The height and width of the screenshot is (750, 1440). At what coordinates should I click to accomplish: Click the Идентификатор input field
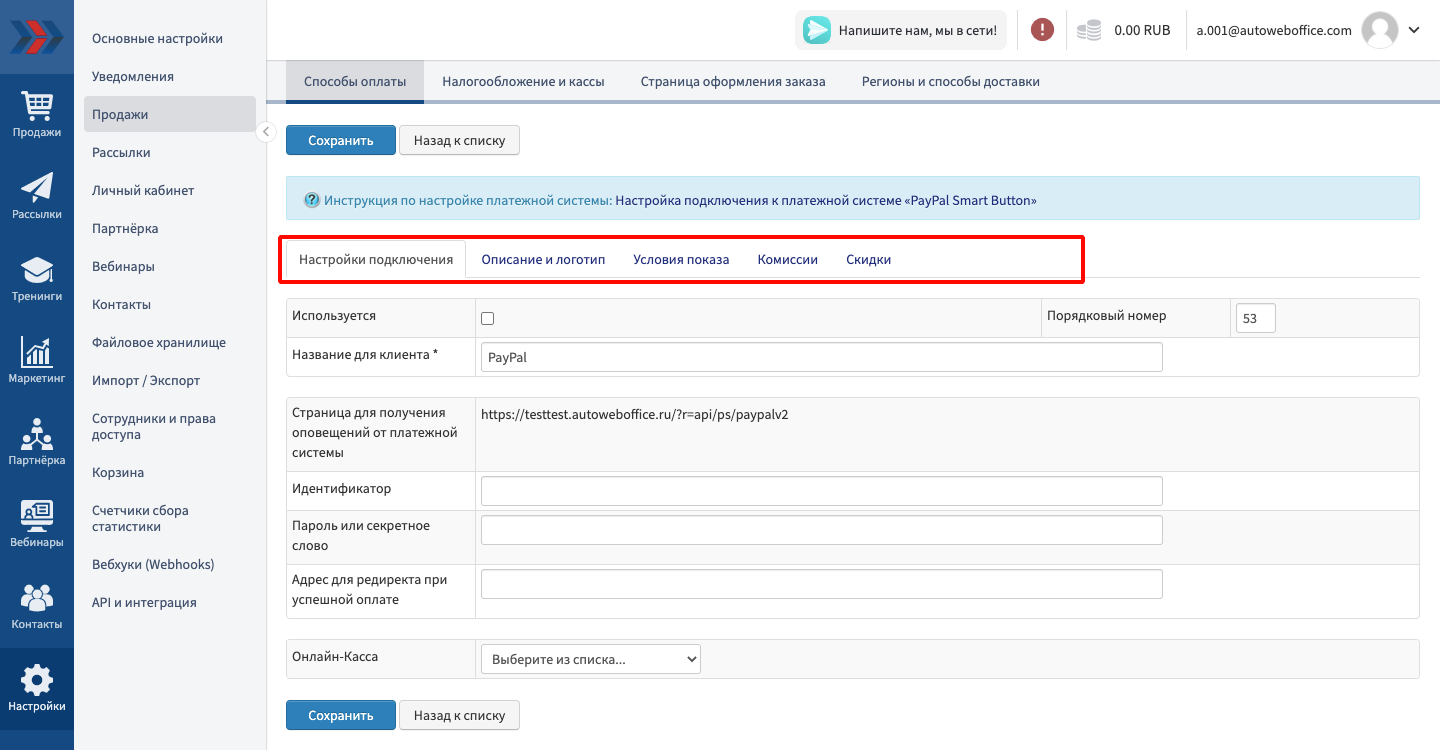[x=821, y=490]
